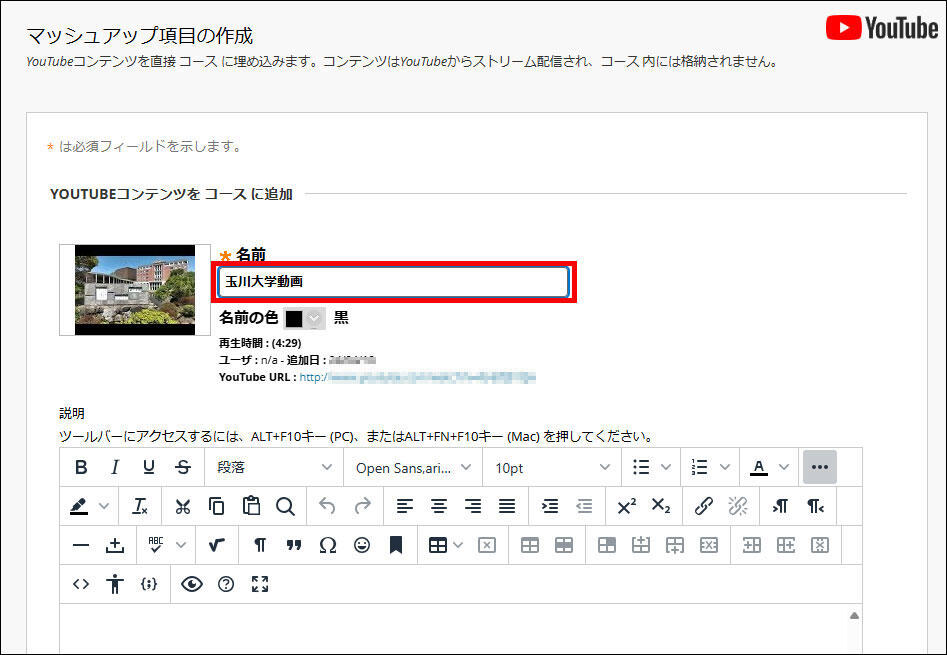Set right-to-left text direction
Screen dimensions: 947x655
point(815,506)
